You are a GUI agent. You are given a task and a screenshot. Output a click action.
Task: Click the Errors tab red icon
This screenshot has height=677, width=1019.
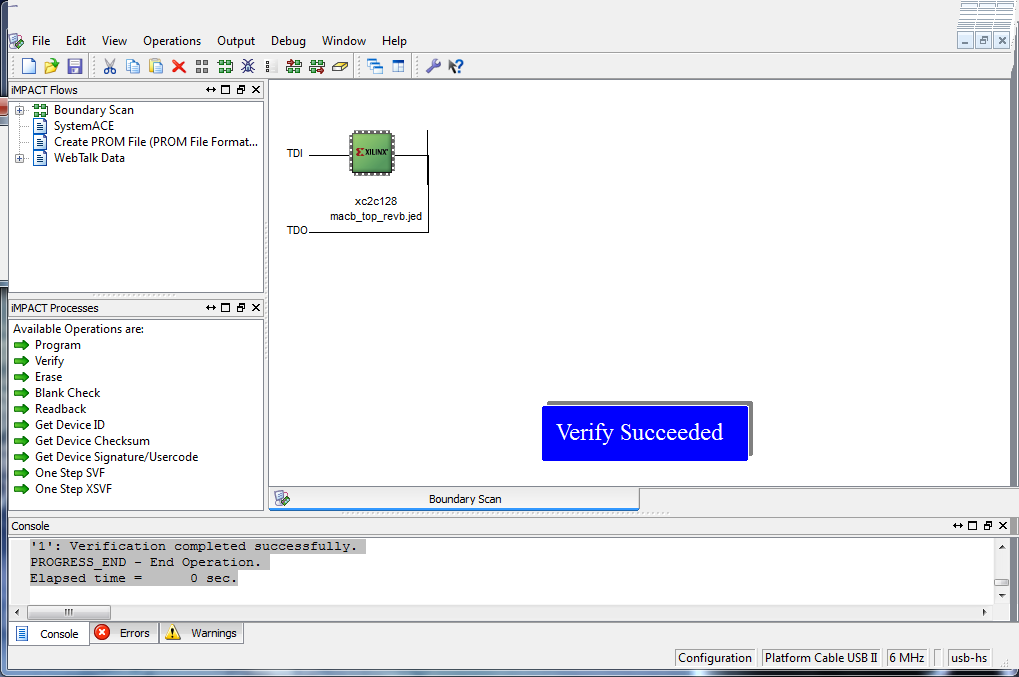102,632
